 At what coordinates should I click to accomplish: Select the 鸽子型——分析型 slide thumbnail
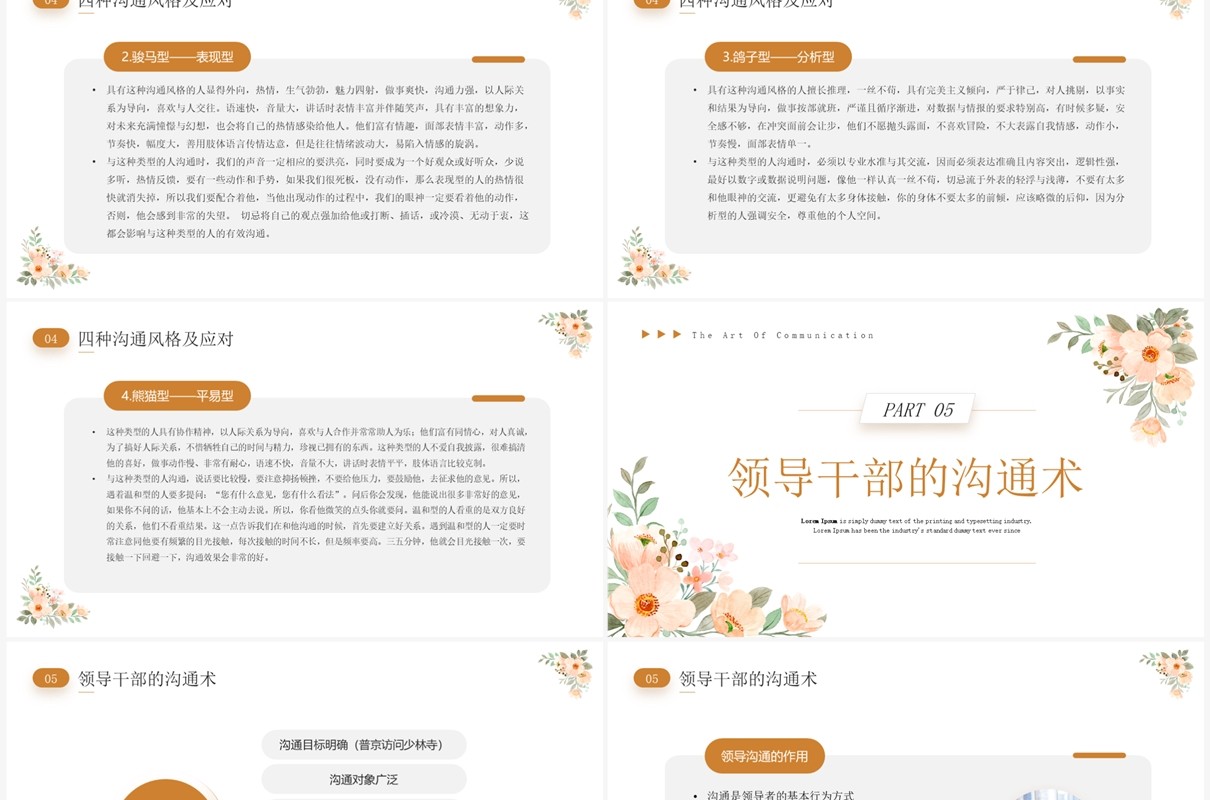click(905, 148)
